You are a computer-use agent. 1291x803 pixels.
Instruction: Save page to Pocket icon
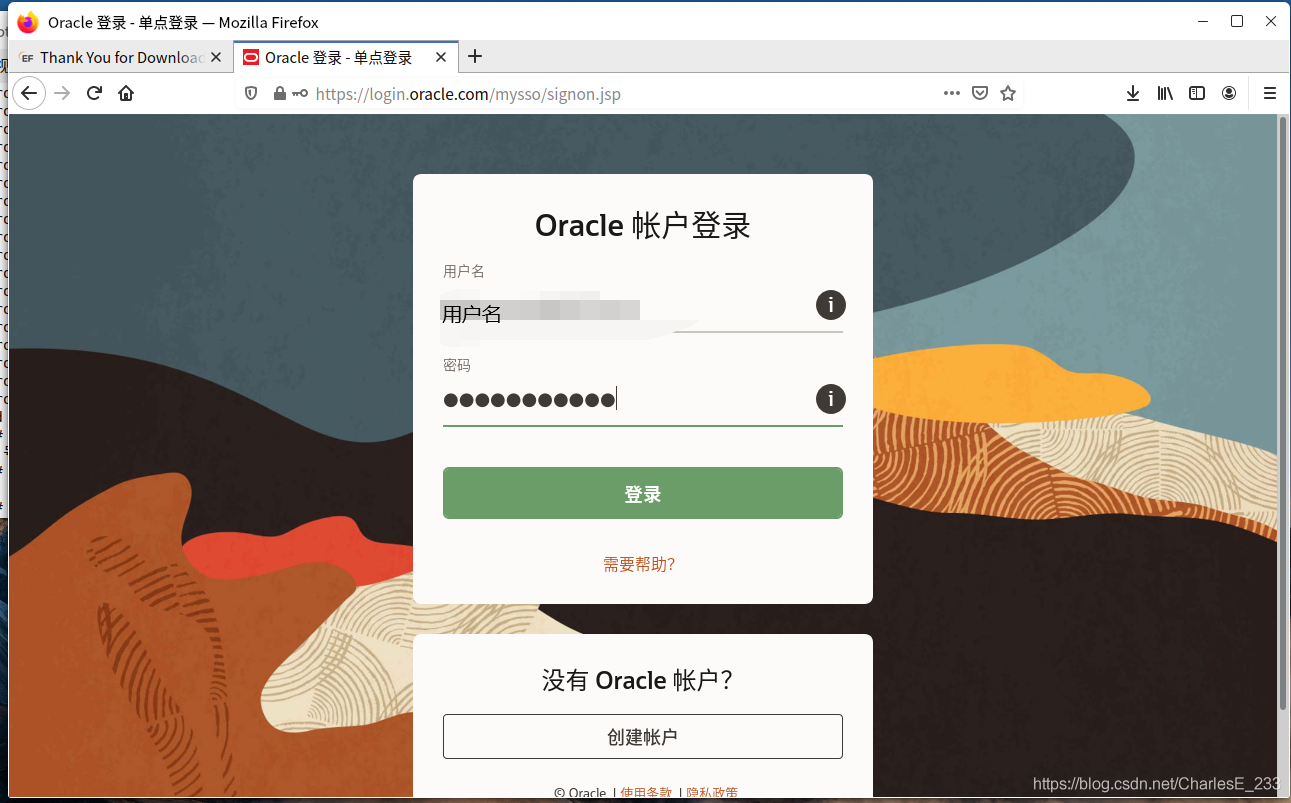click(x=981, y=93)
